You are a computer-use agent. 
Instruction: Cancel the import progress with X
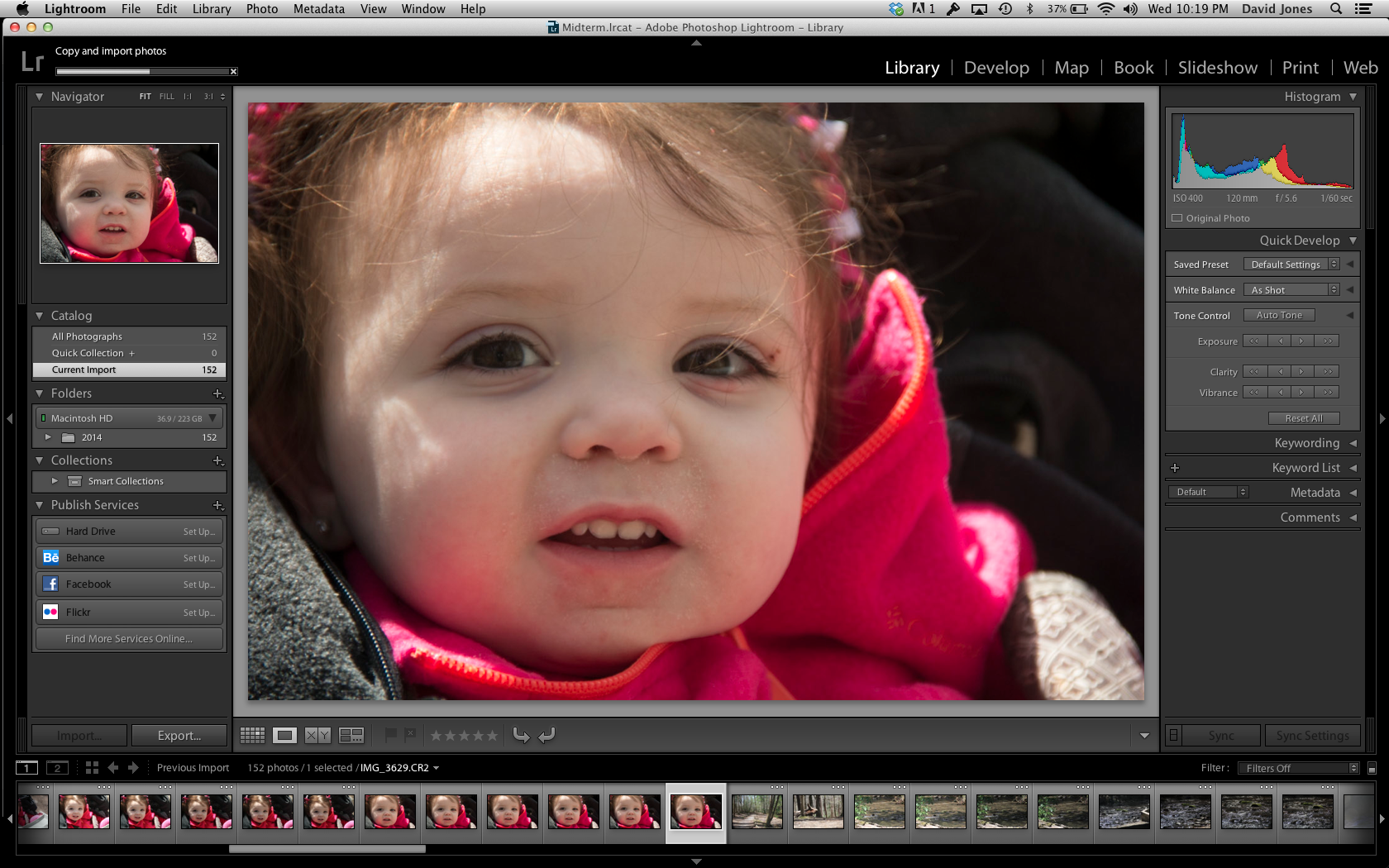[233, 72]
